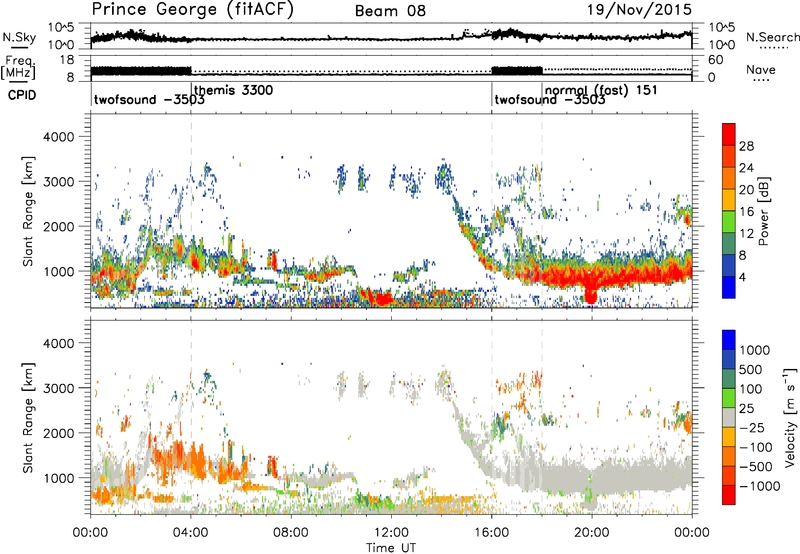Click the red power blob near 20:00
Viewport: 800px width, 554px height.
(590, 293)
